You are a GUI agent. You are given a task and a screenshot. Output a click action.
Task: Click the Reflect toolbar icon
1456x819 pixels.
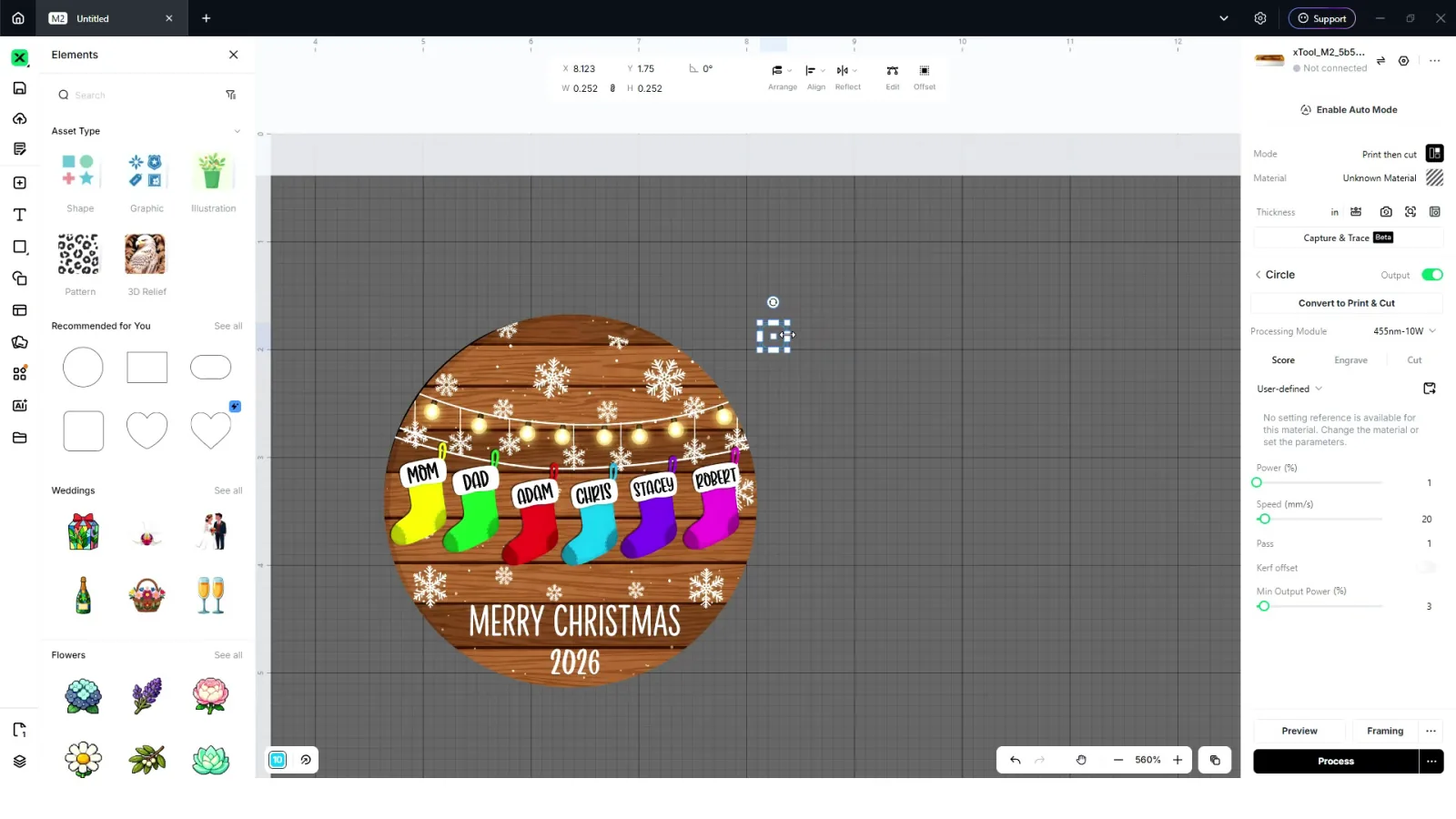(x=847, y=77)
